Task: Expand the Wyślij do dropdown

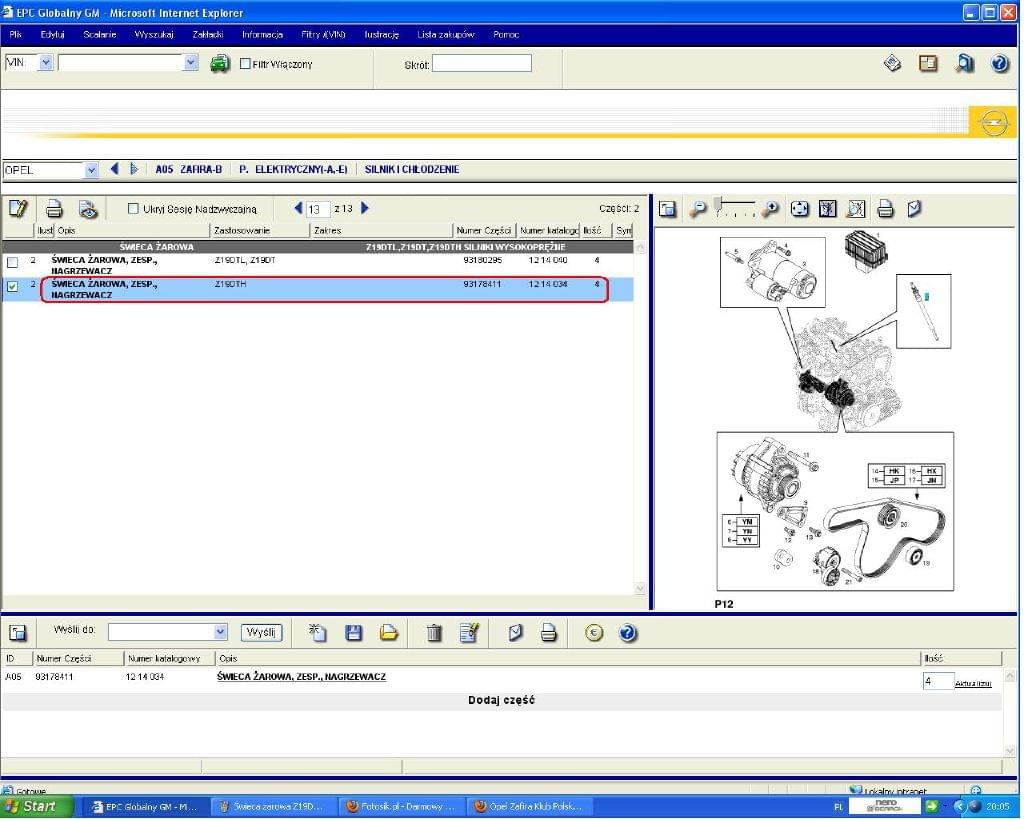Action: (x=220, y=632)
